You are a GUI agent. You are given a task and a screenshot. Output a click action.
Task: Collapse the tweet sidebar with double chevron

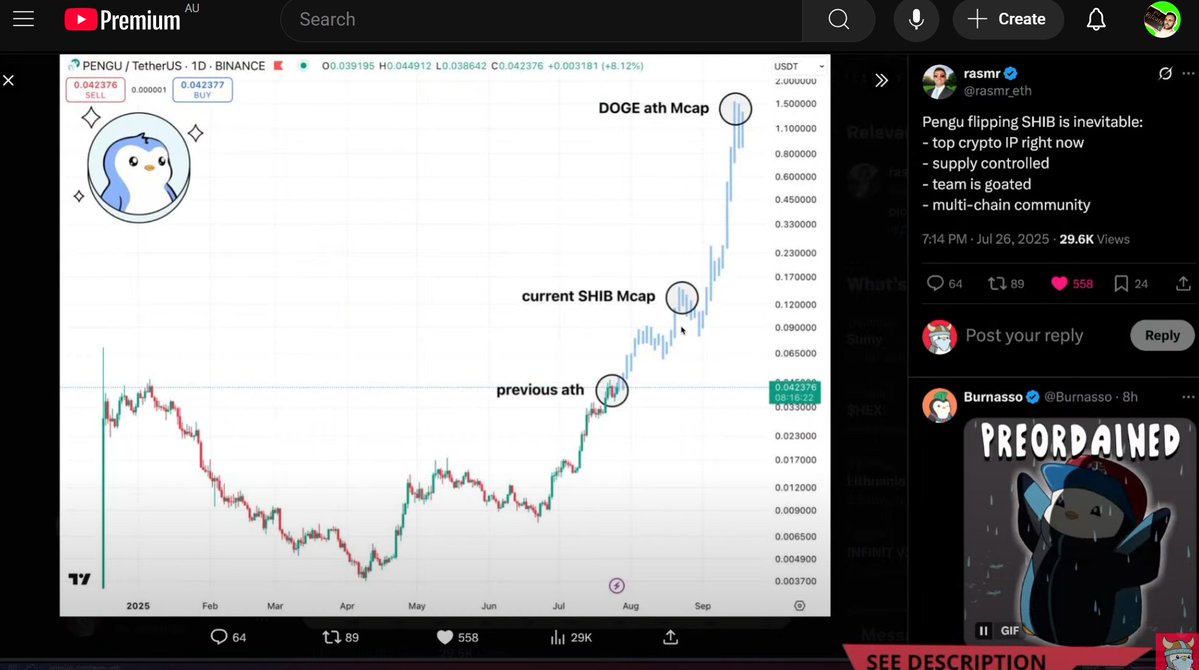tap(882, 80)
